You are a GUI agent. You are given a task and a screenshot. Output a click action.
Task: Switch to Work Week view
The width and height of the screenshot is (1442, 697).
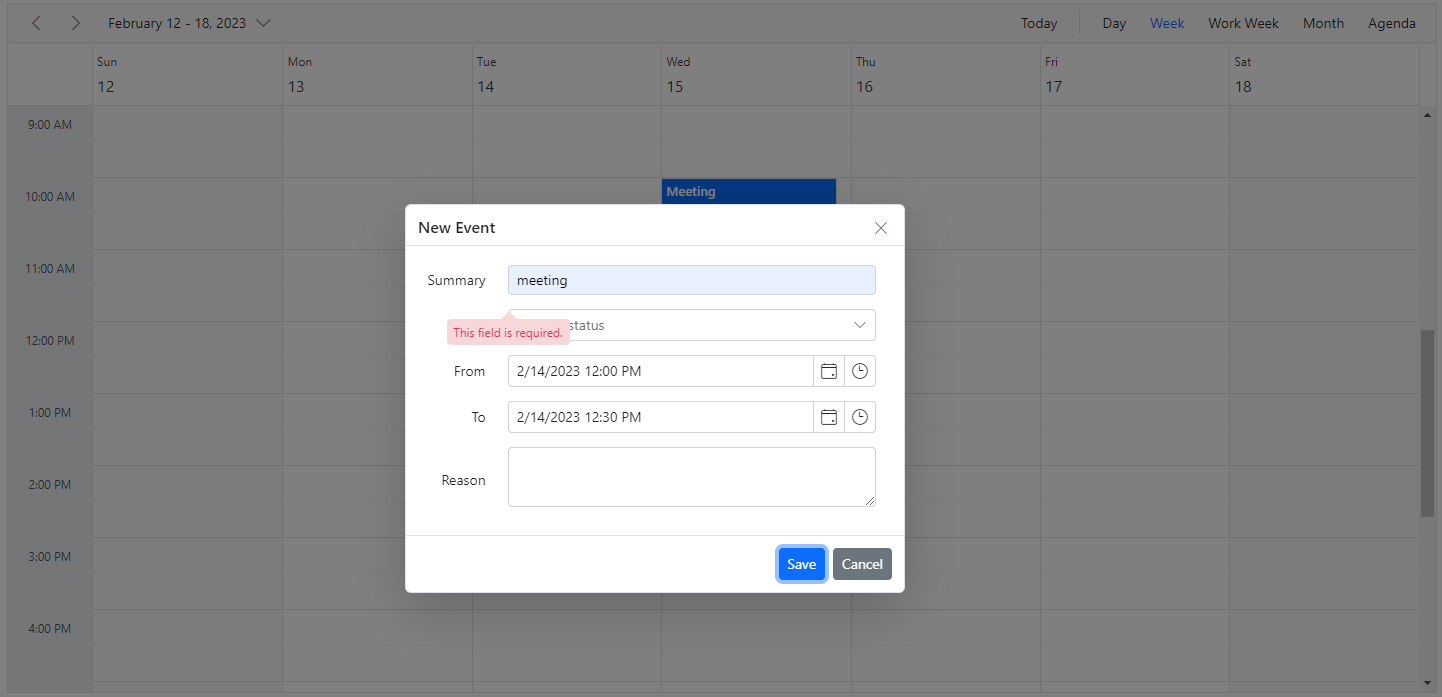1243,23
